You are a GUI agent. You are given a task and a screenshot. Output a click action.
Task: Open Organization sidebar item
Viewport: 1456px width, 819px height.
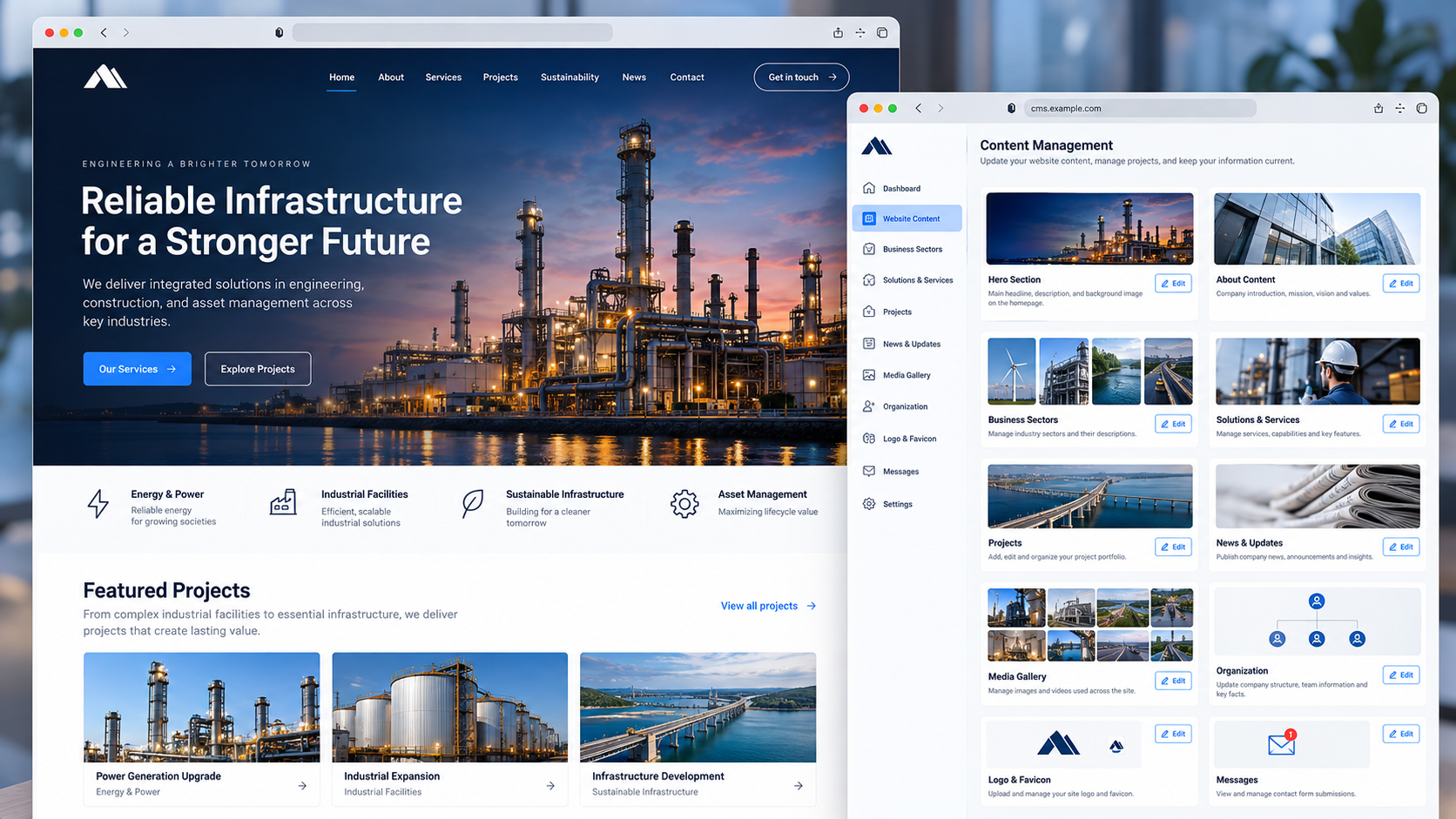tap(895, 406)
